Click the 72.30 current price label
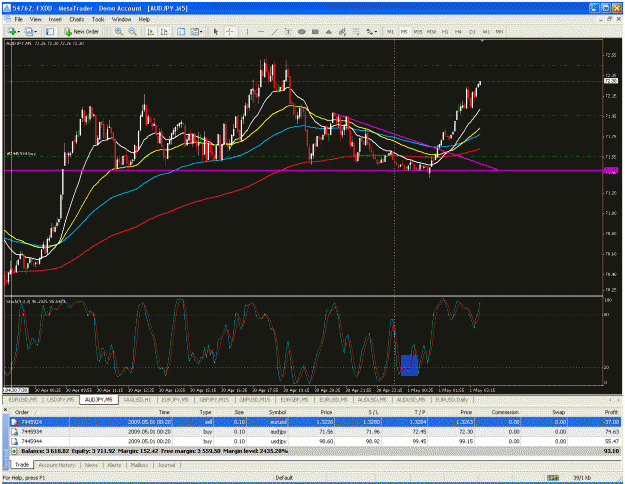 (x=611, y=81)
